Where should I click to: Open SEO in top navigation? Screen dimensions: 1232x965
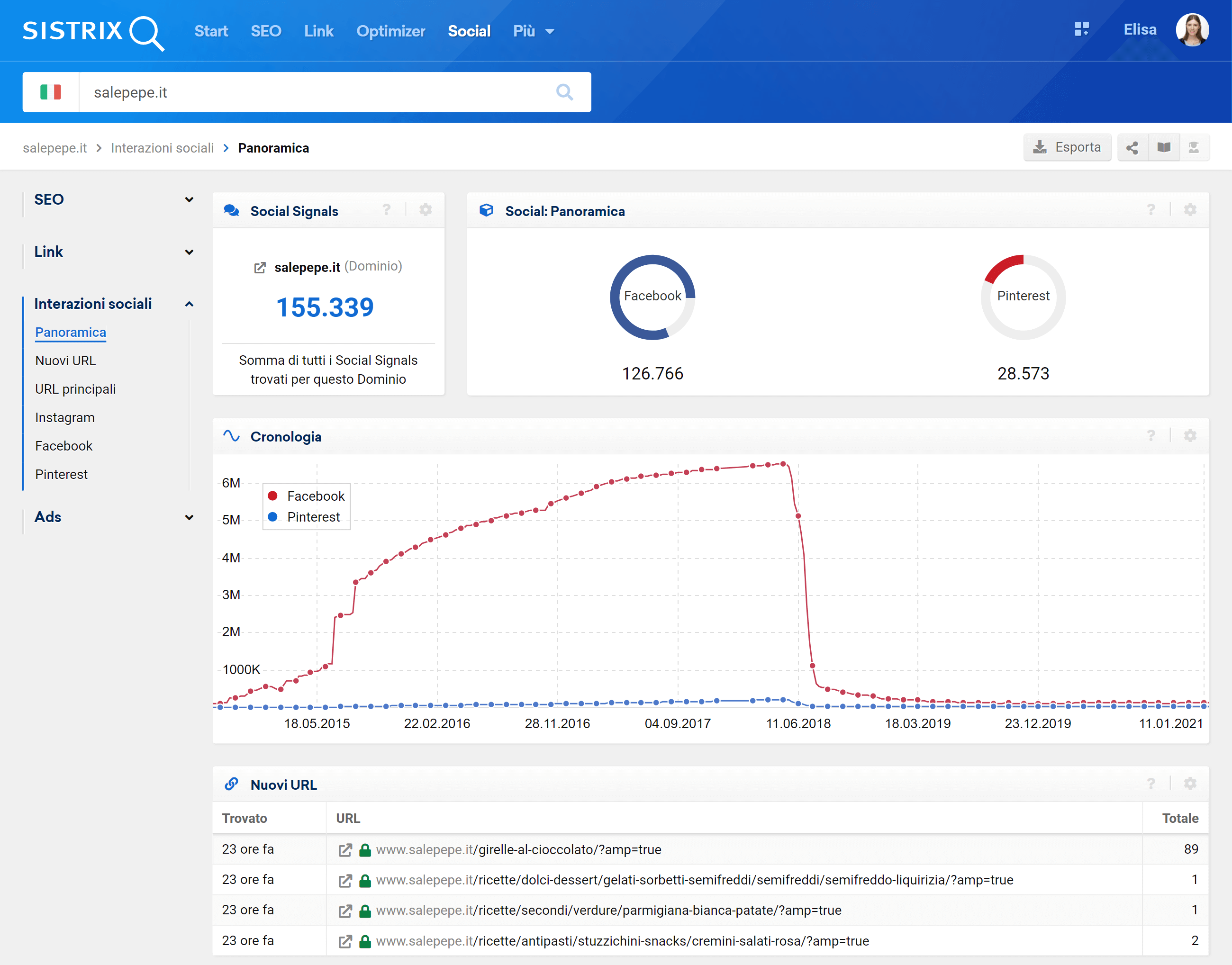coord(266,31)
